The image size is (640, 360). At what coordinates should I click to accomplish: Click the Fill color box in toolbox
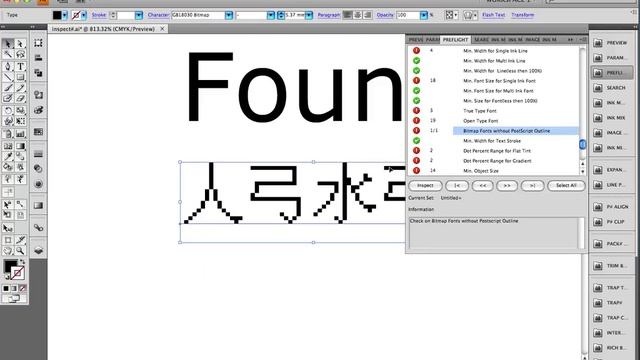[x=10, y=266]
